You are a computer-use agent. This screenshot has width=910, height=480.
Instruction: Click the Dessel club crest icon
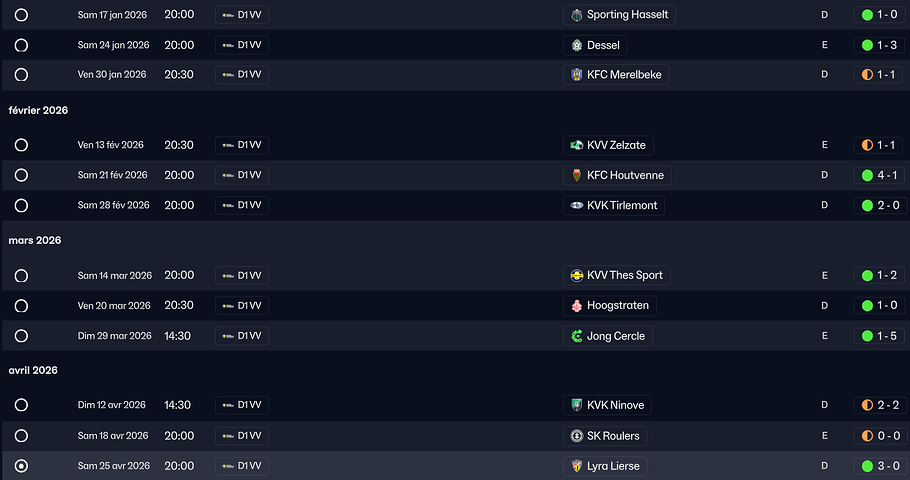point(576,45)
